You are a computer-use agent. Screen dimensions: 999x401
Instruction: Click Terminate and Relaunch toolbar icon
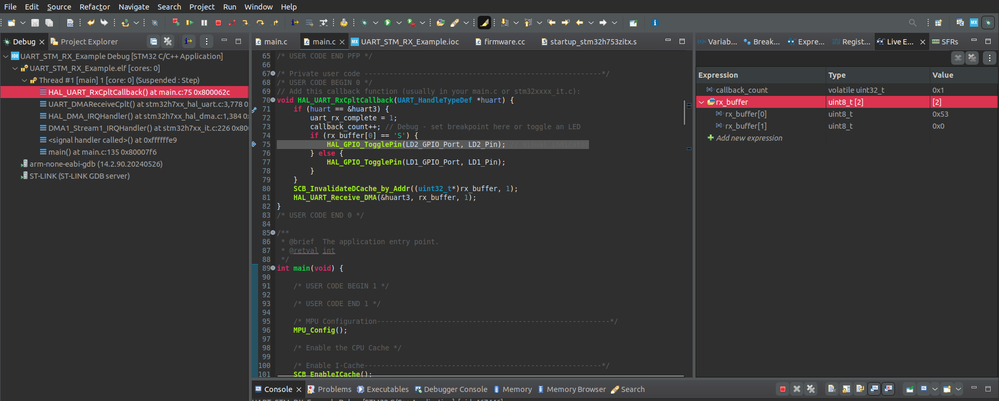click(175, 22)
